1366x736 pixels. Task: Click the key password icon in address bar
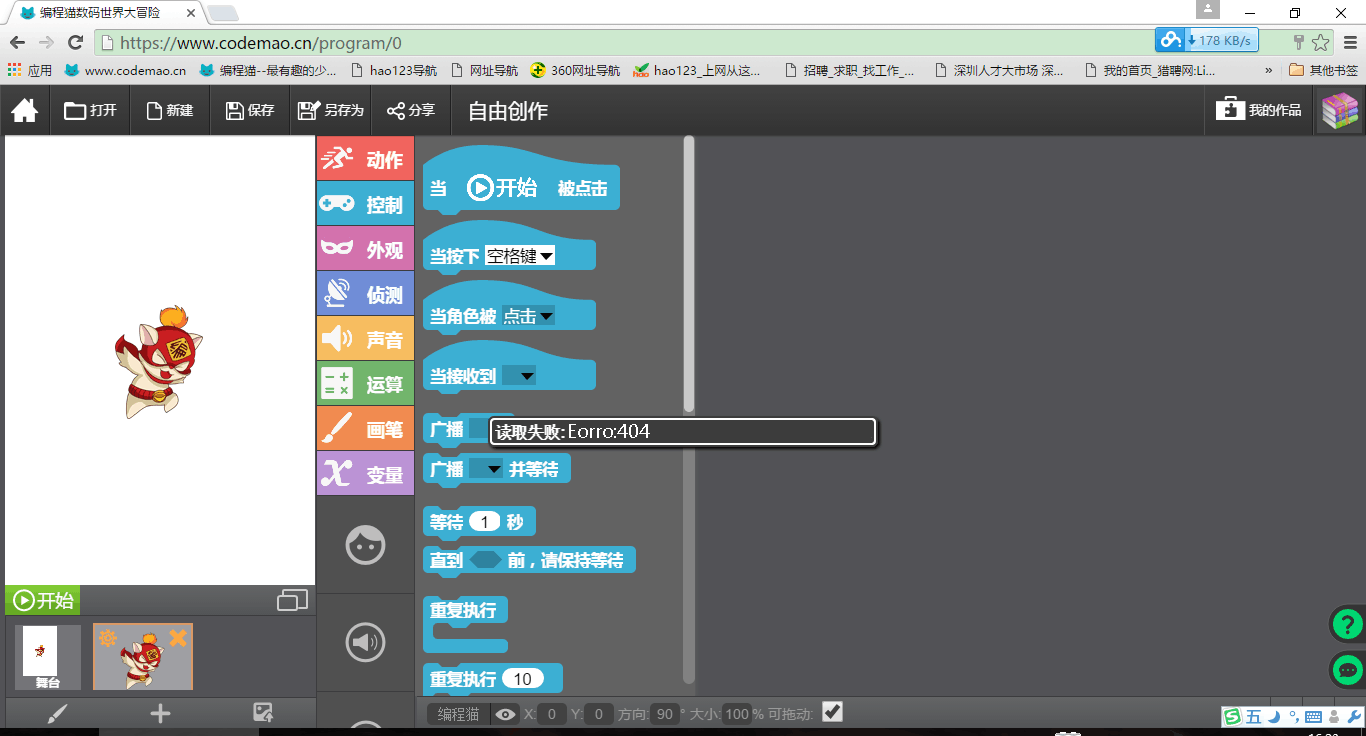(1298, 42)
